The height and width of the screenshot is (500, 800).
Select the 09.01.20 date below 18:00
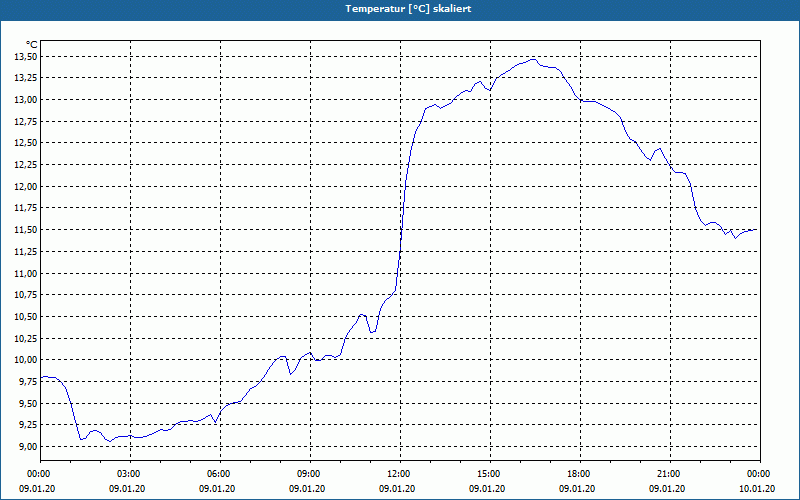577,489
